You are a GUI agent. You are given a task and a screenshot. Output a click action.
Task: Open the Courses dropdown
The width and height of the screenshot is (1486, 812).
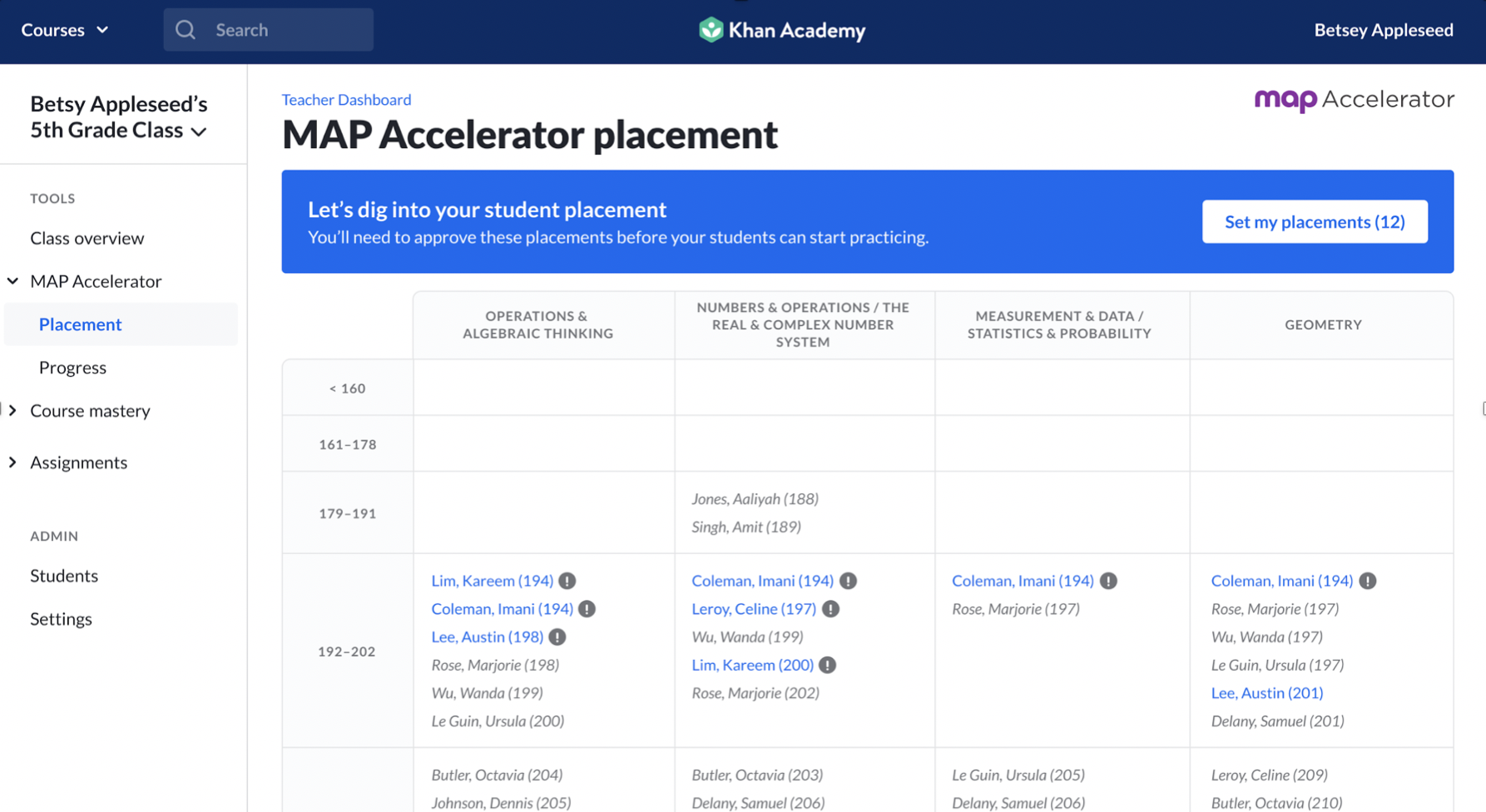64,30
